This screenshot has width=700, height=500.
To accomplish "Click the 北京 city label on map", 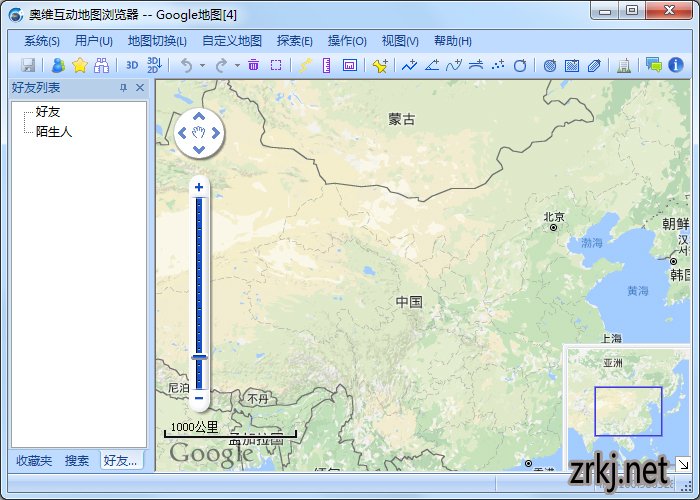I will (x=554, y=217).
